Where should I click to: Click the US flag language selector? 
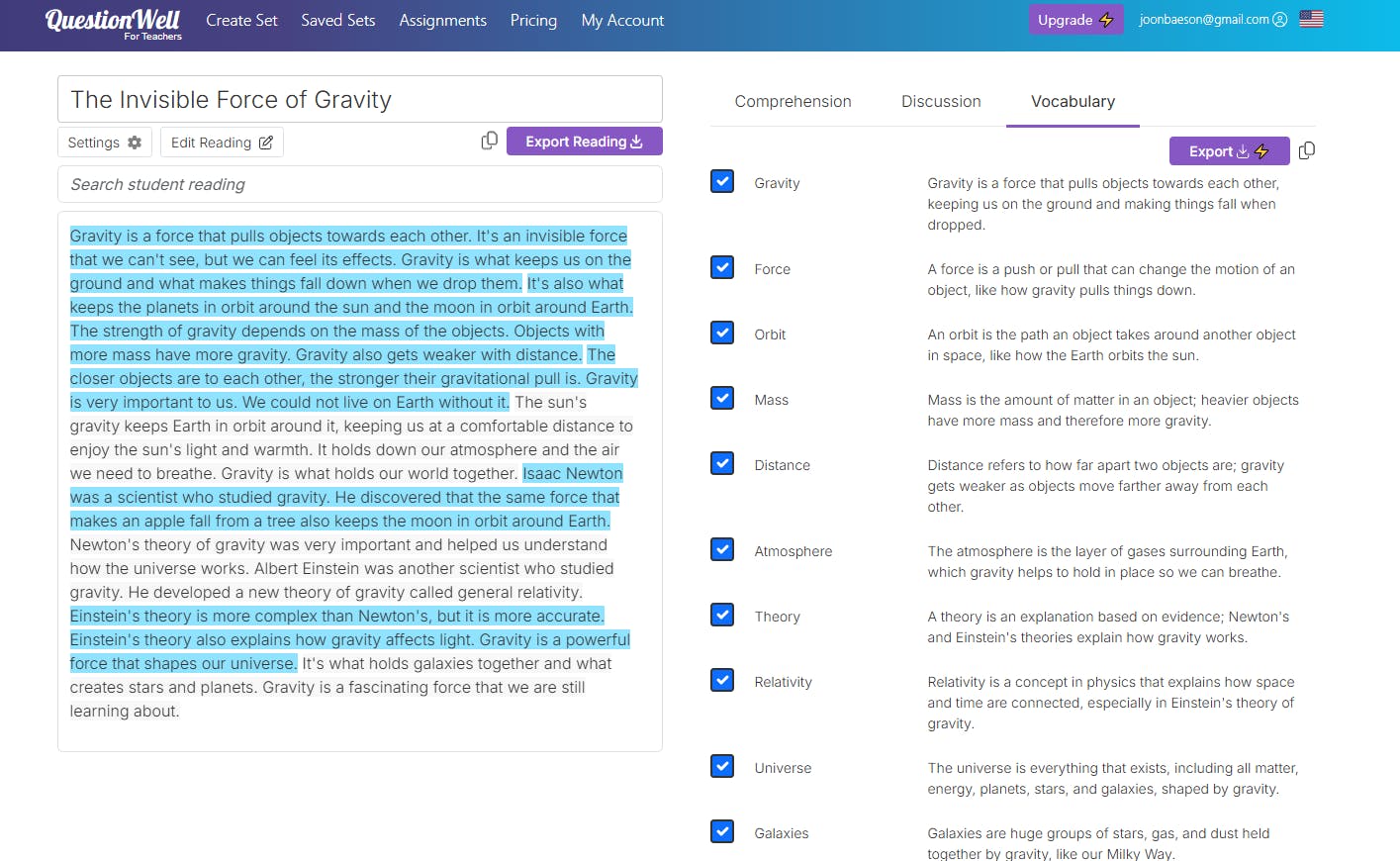pos(1311,19)
